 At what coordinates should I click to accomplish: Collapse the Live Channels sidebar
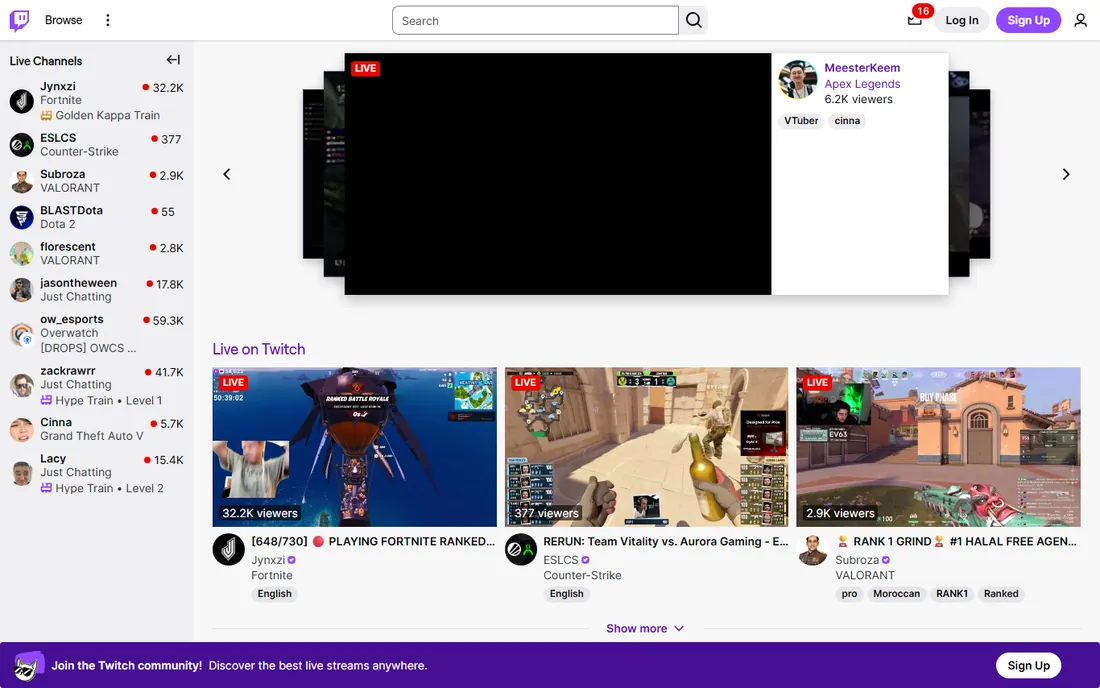[173, 60]
